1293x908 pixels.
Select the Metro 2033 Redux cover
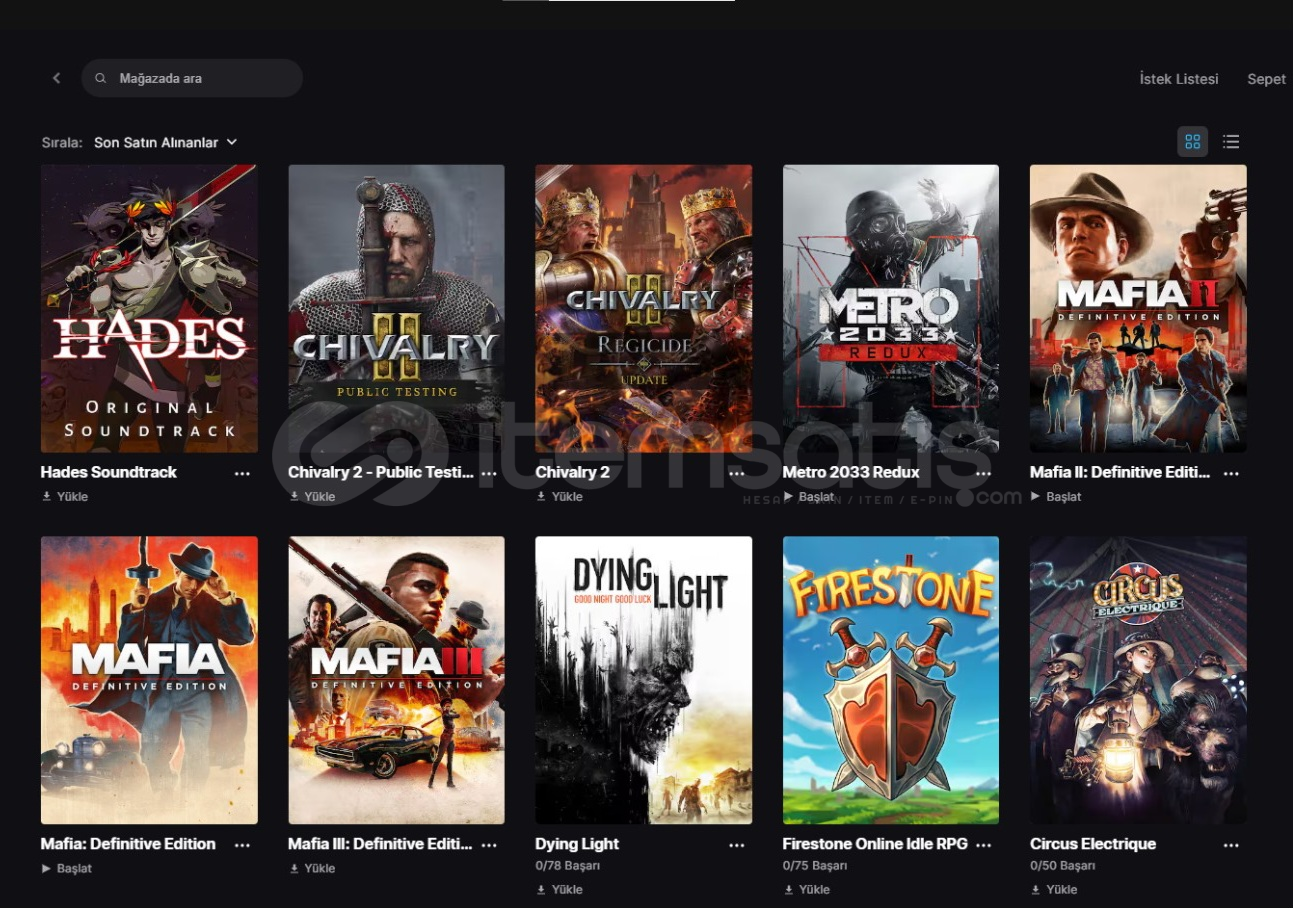pos(891,309)
